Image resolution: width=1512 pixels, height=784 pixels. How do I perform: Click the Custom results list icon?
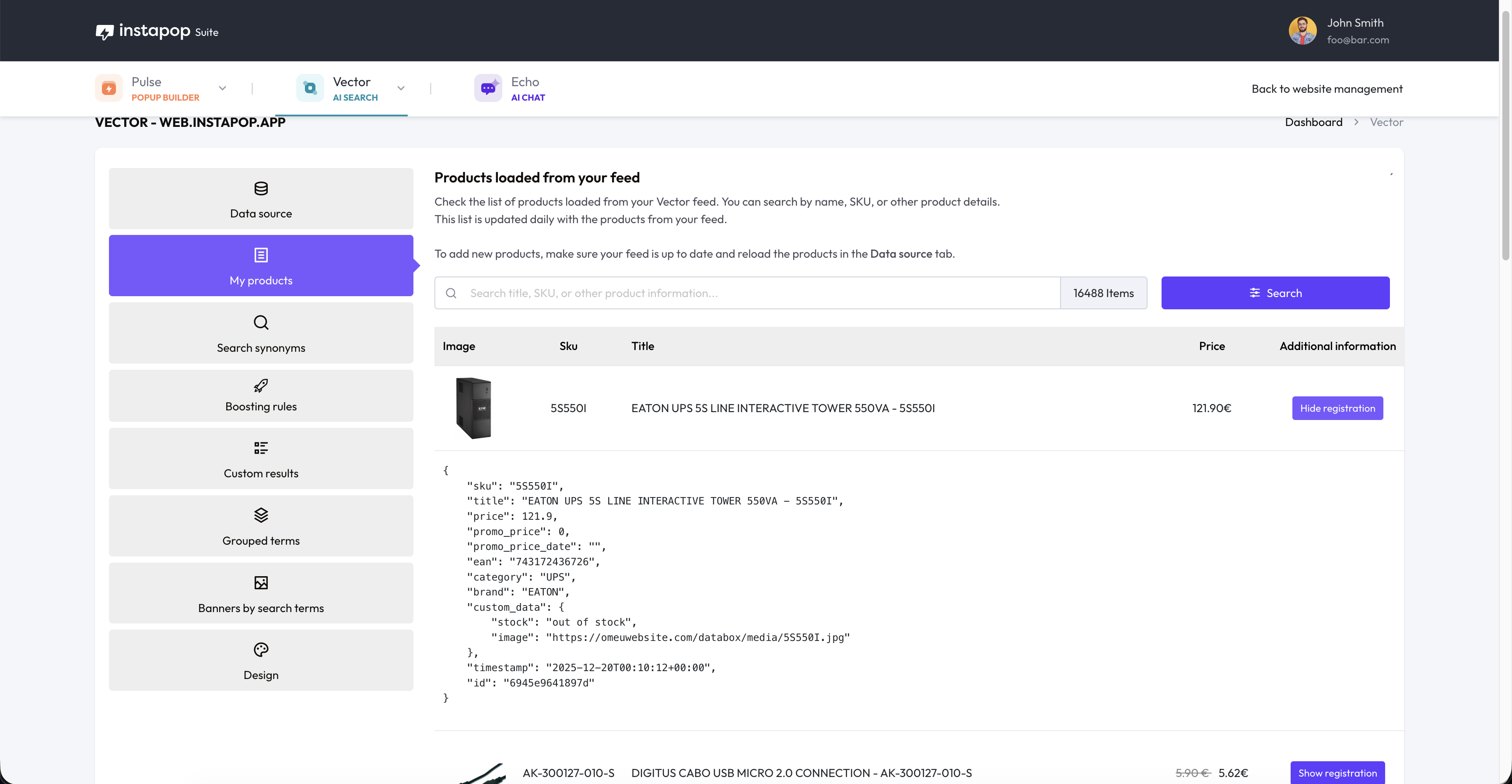261,448
